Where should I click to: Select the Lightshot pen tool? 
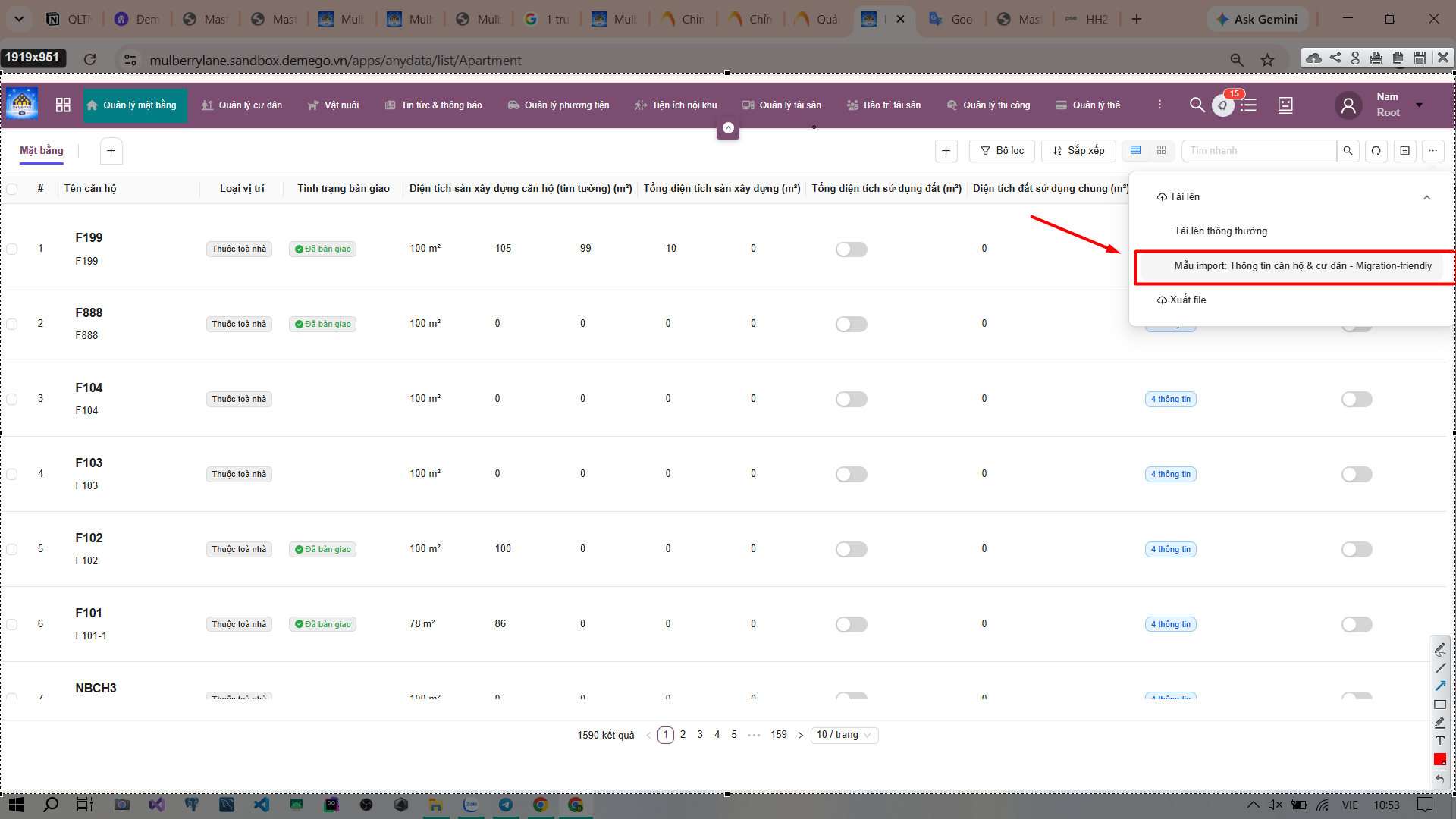point(1440,648)
